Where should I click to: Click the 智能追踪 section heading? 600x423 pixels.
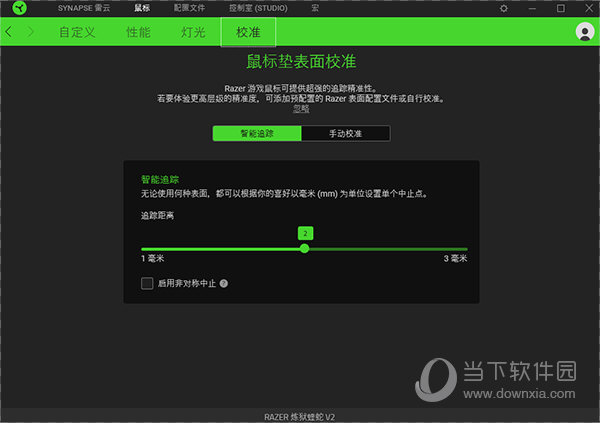click(x=160, y=180)
